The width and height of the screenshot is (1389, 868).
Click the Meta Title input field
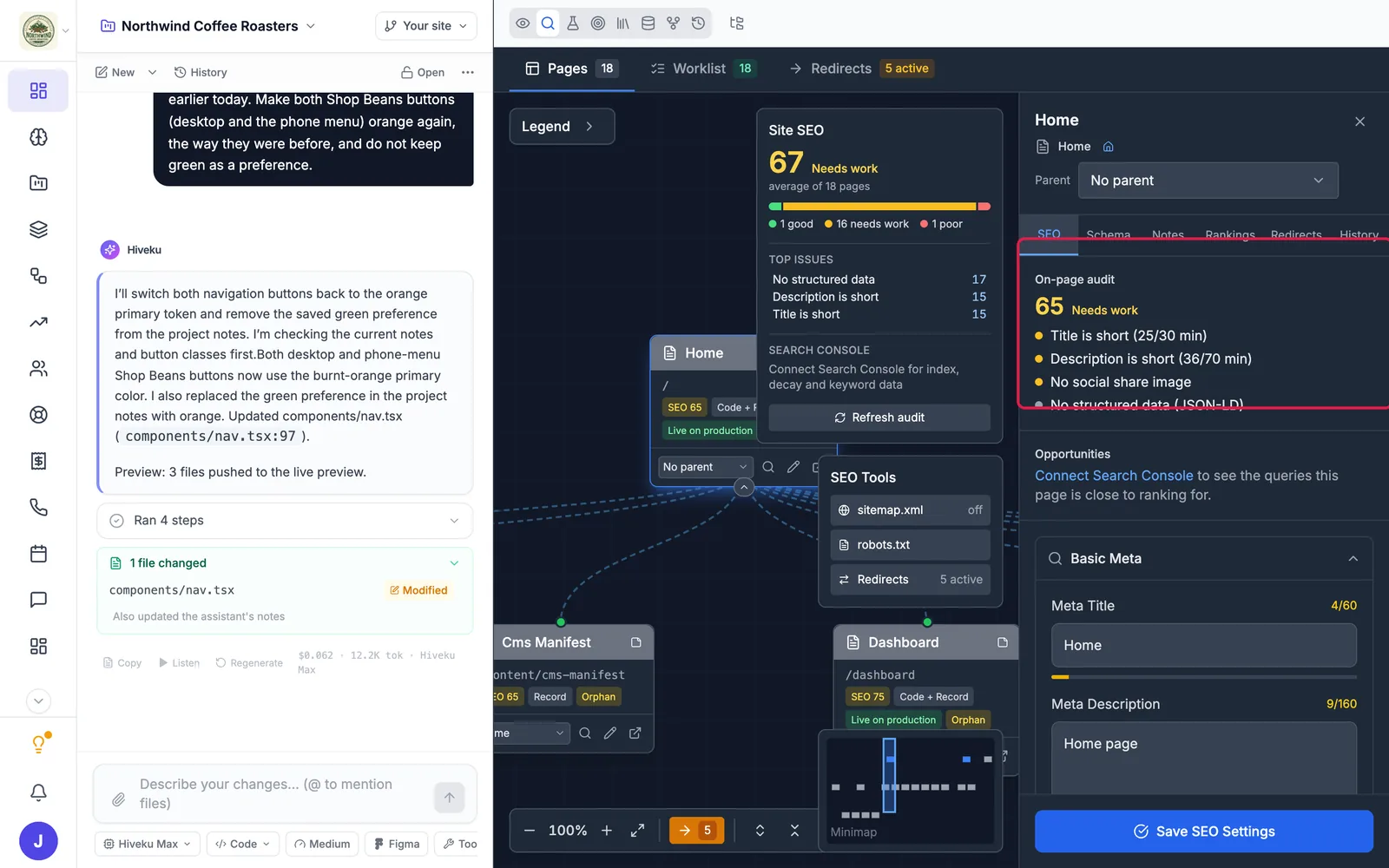(1203, 646)
